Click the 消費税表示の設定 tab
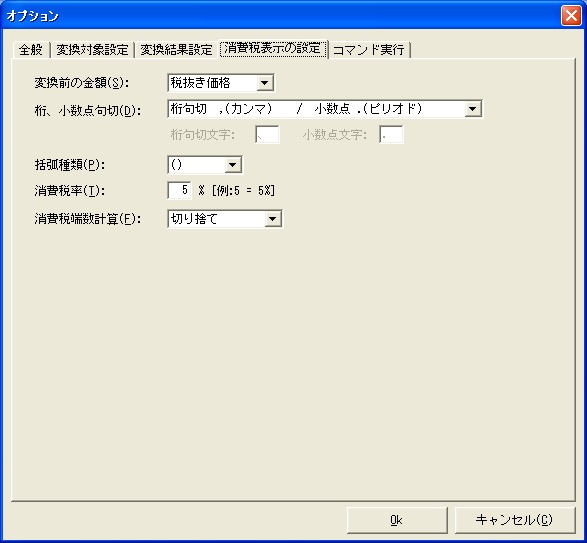The width and height of the screenshot is (587, 543). click(273, 48)
